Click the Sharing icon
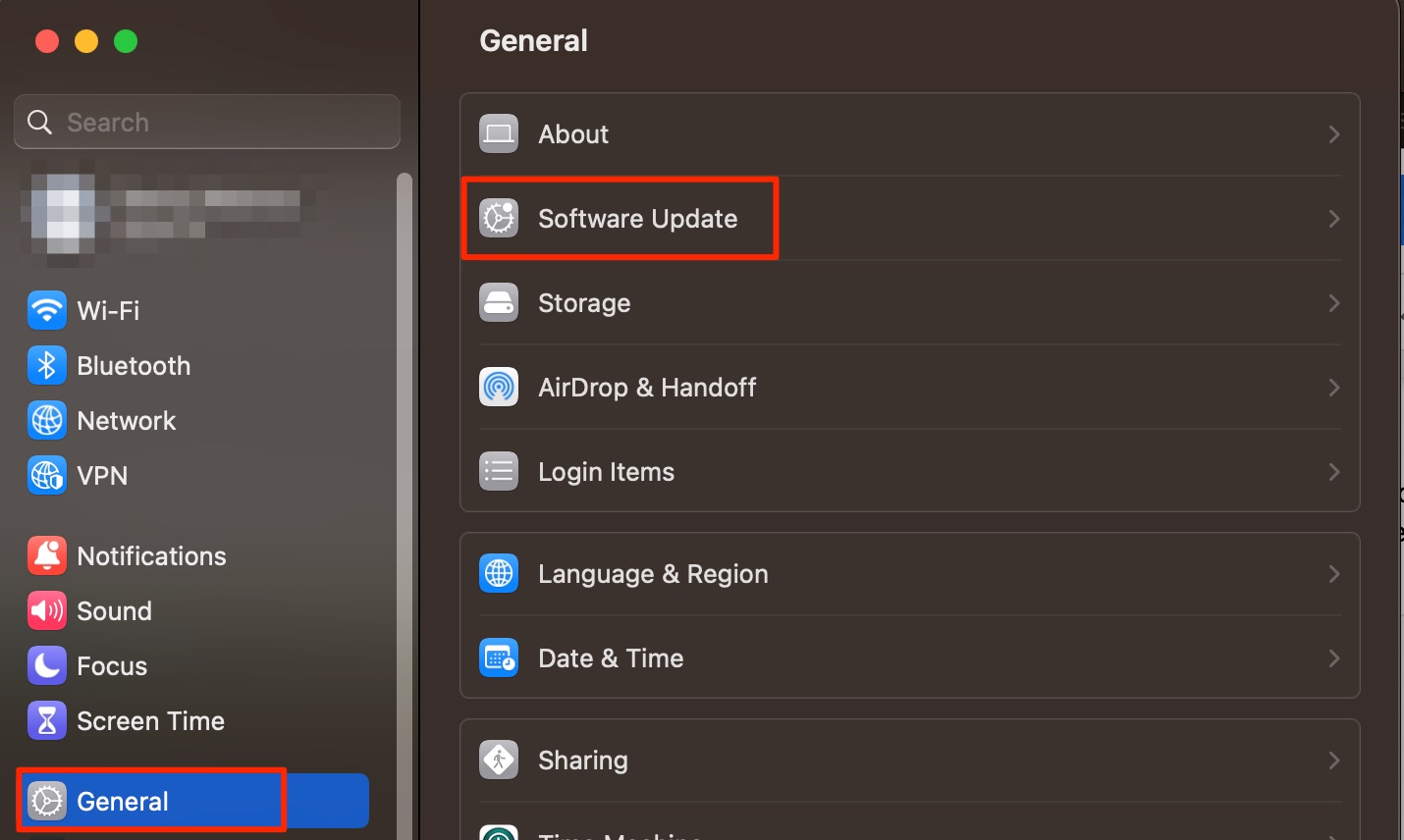Viewport: 1404px width, 840px height. (499, 761)
